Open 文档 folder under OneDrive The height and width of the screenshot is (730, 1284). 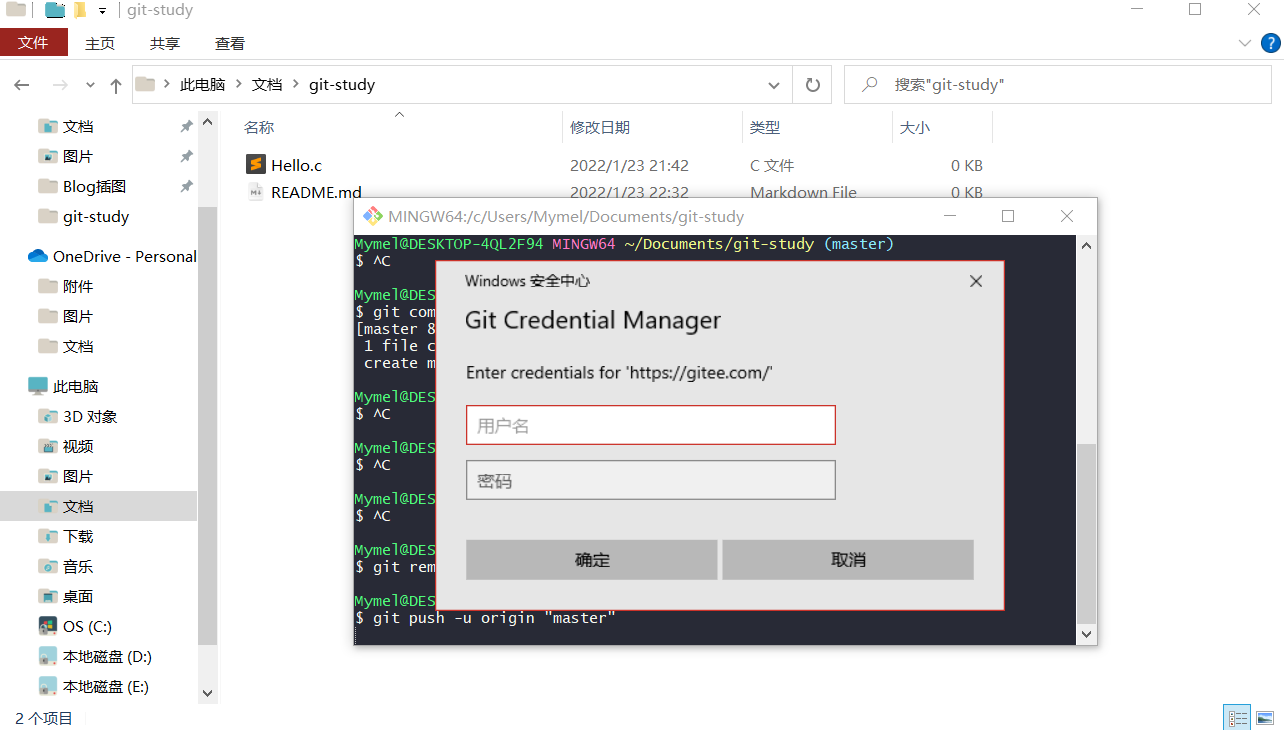78,346
